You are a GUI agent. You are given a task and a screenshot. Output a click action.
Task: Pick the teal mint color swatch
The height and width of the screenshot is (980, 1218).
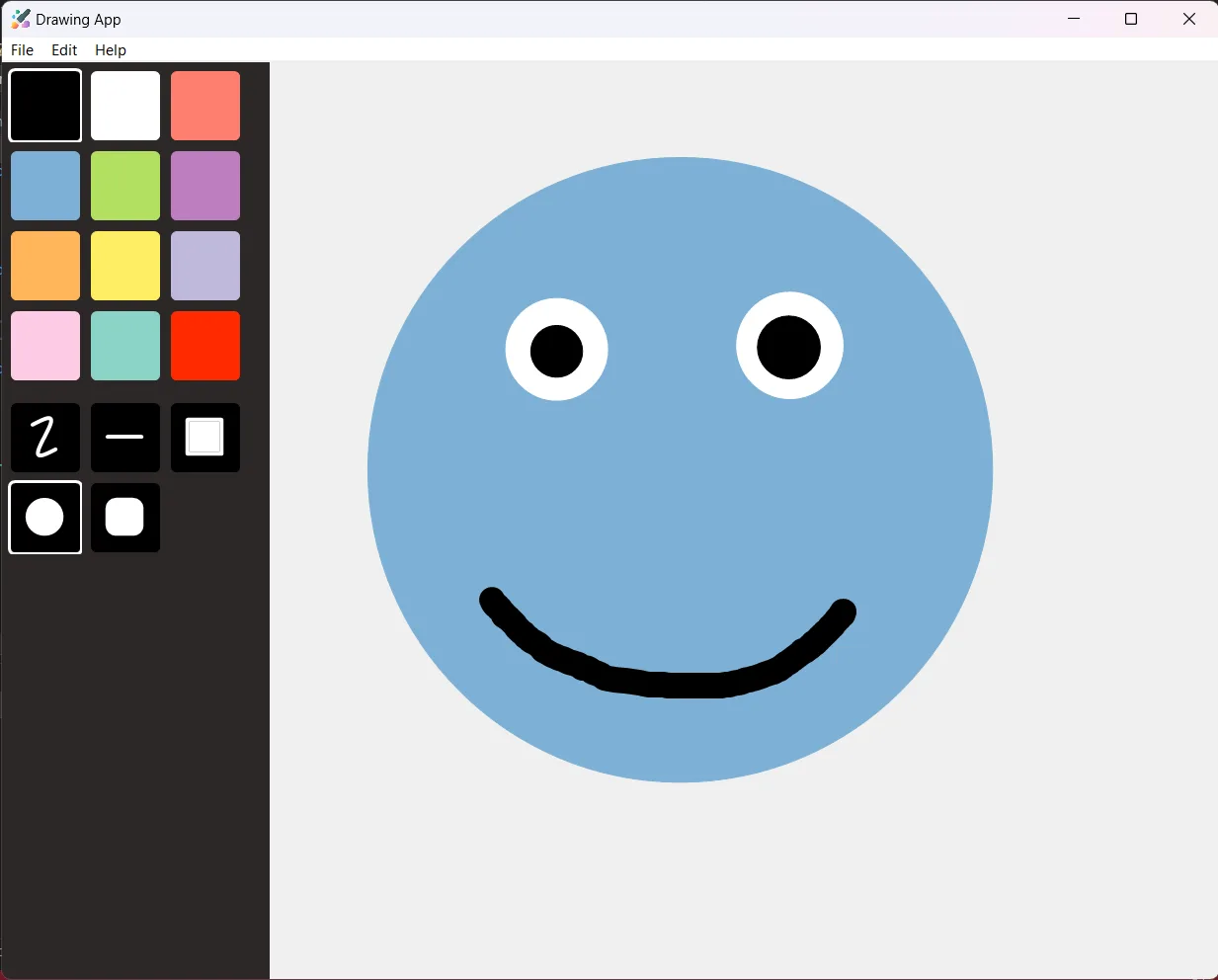point(125,346)
